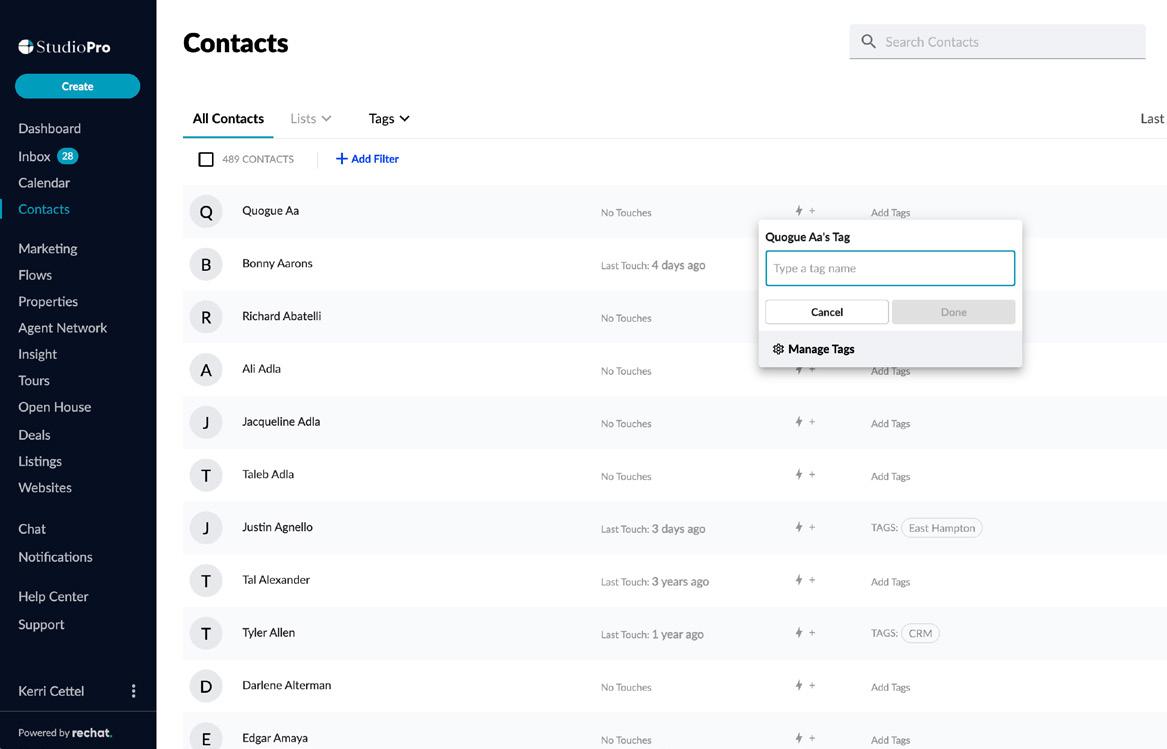The height and width of the screenshot is (749, 1167).
Task: Click the Q avatar for Quogue Aa
Action: point(206,212)
